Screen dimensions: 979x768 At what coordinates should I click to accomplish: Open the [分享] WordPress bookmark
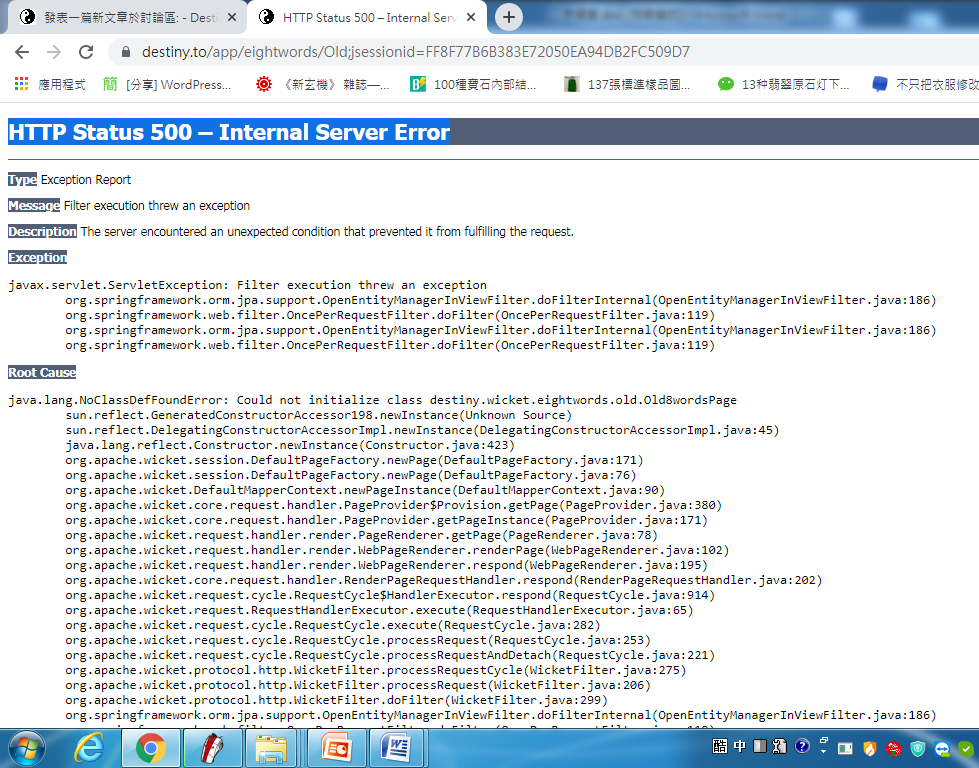point(168,85)
